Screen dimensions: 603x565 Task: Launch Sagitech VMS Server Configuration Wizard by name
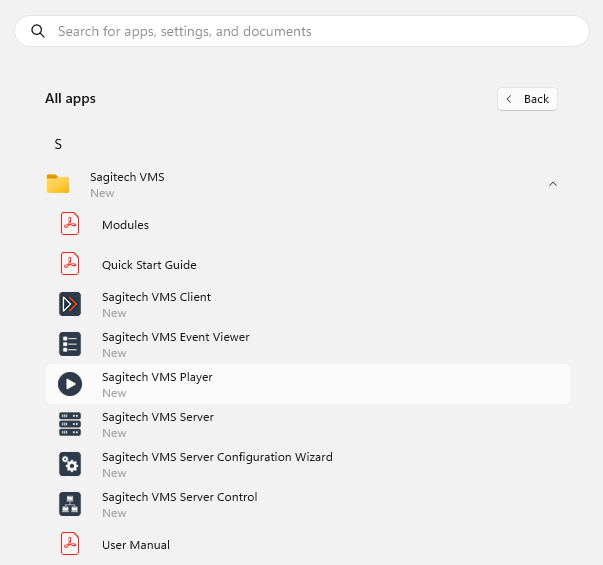(x=217, y=457)
